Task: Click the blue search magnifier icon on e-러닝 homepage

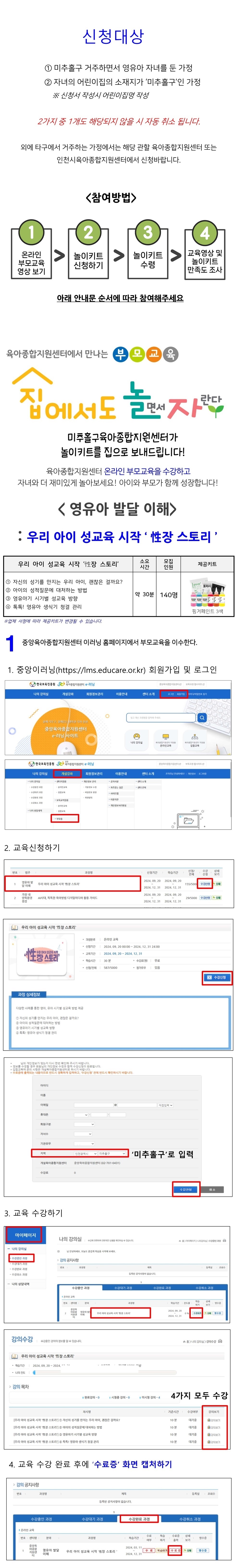Action: [202, 718]
